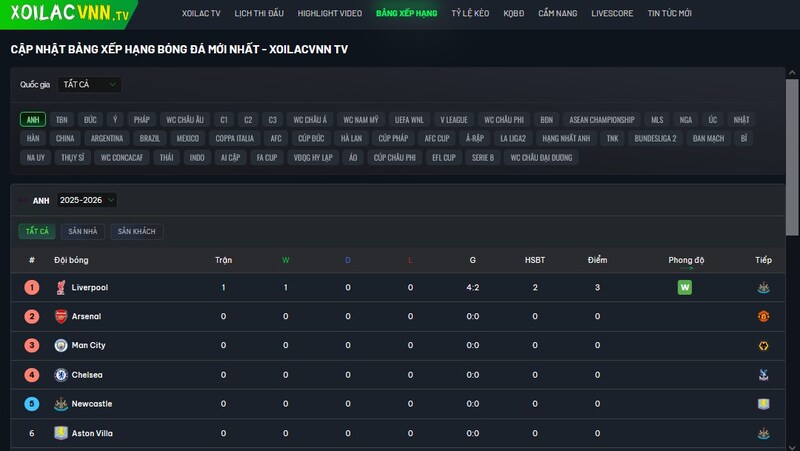The width and height of the screenshot is (800, 451).
Task: Click Liverpool's next opponent crest
Action: point(763,288)
